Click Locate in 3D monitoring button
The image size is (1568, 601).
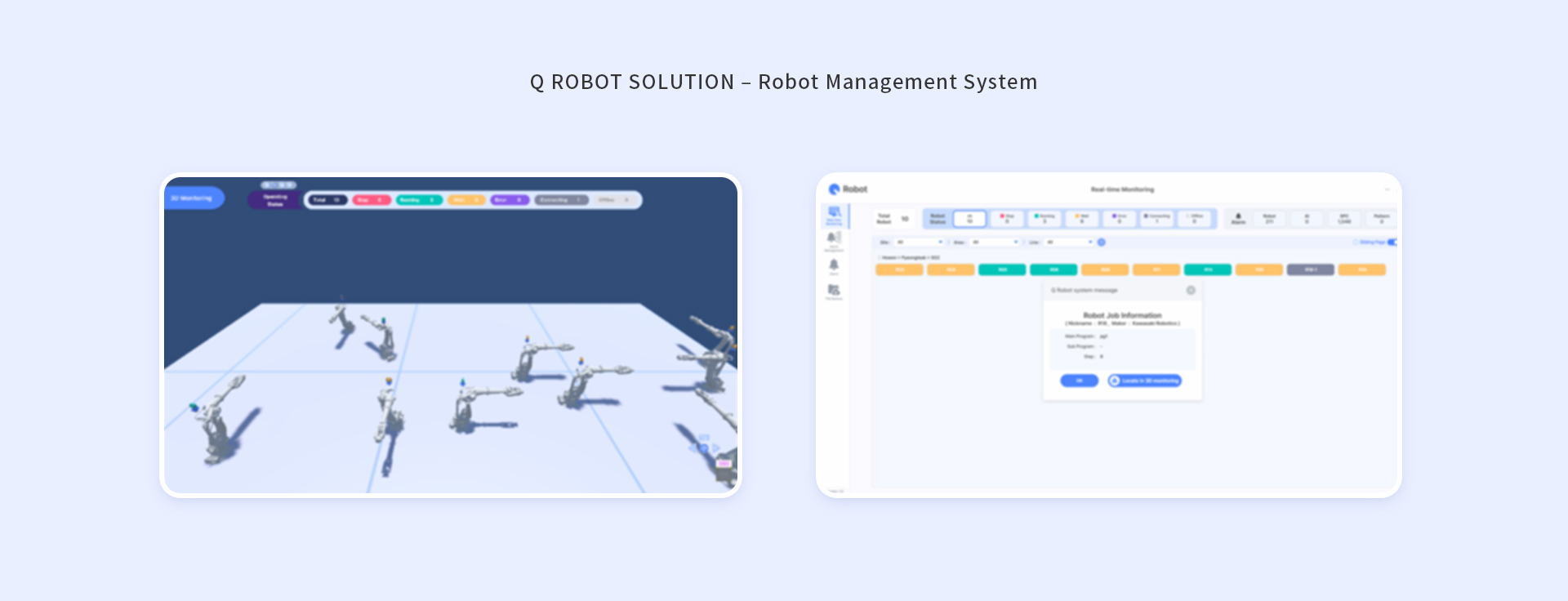[x=1145, y=381]
